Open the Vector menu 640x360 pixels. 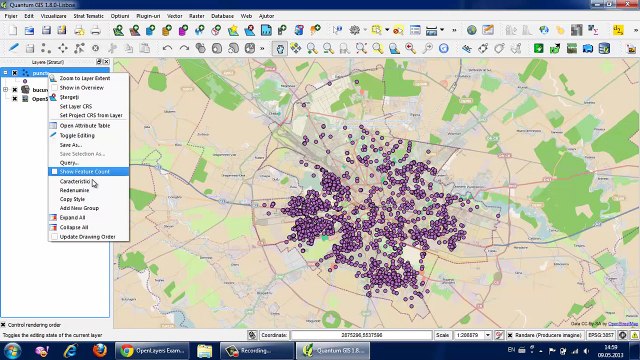(x=175, y=16)
